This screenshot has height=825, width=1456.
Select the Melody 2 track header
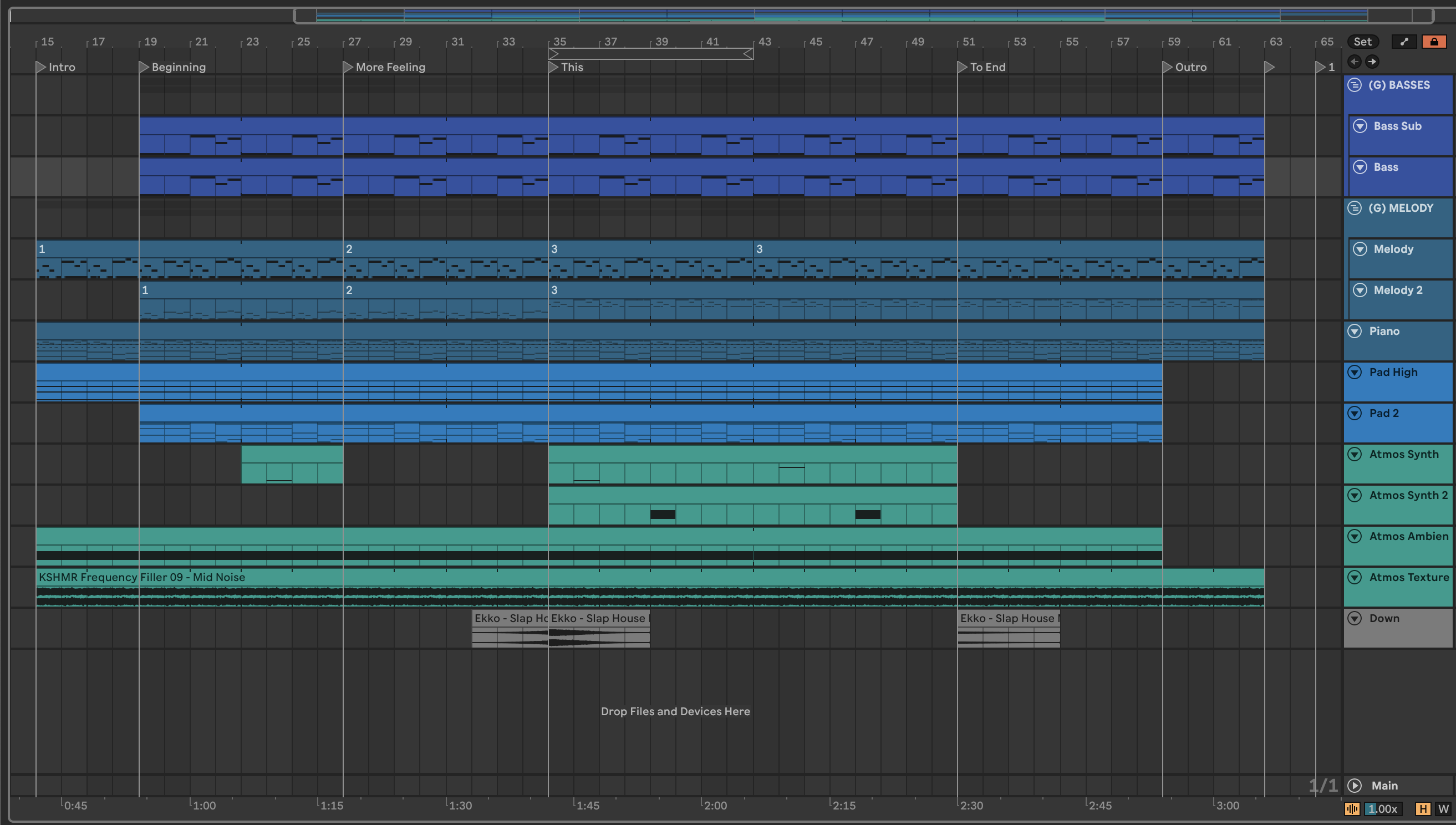coord(1398,290)
